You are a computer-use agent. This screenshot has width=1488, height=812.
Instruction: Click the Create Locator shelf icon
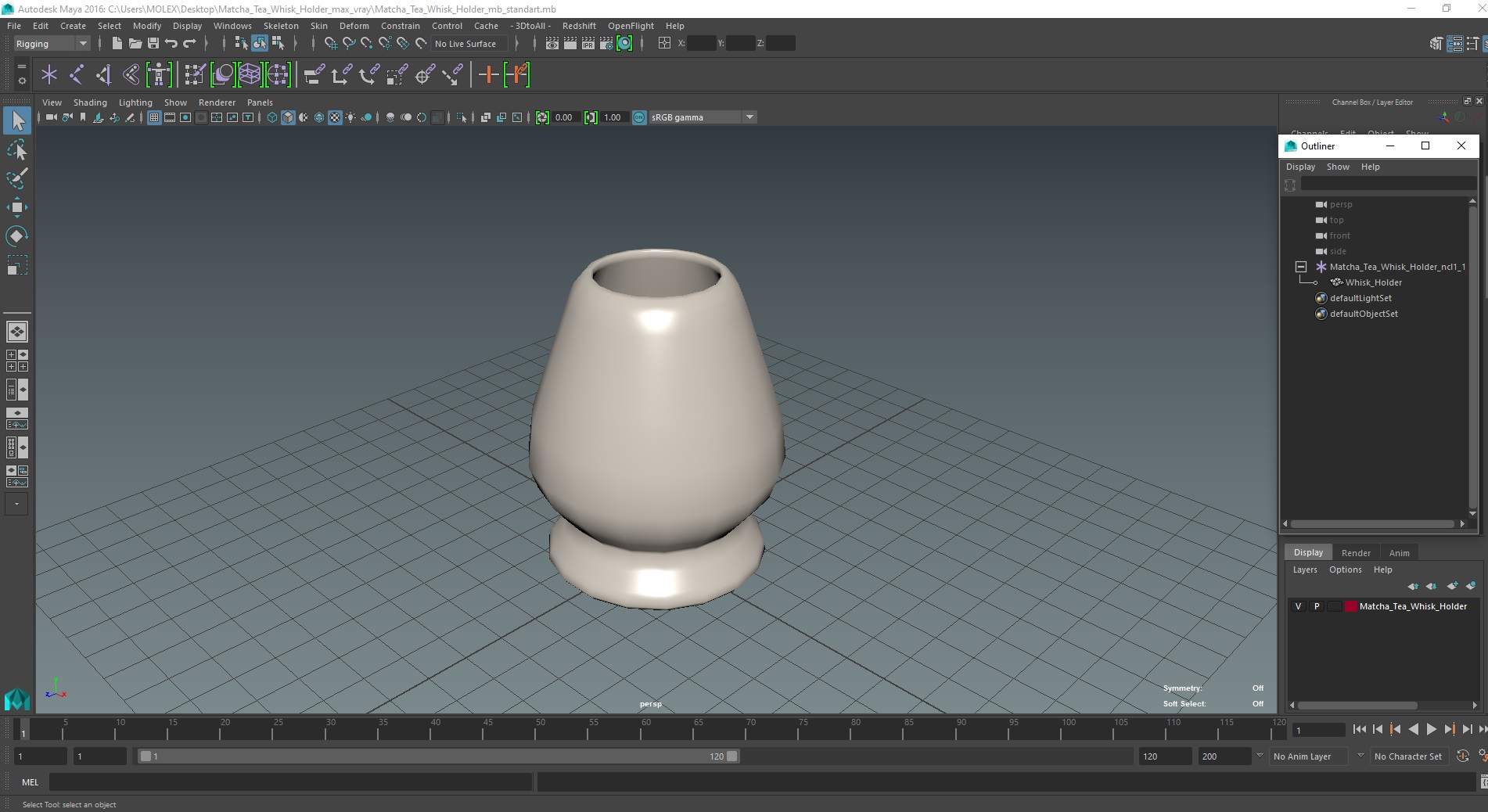point(49,75)
